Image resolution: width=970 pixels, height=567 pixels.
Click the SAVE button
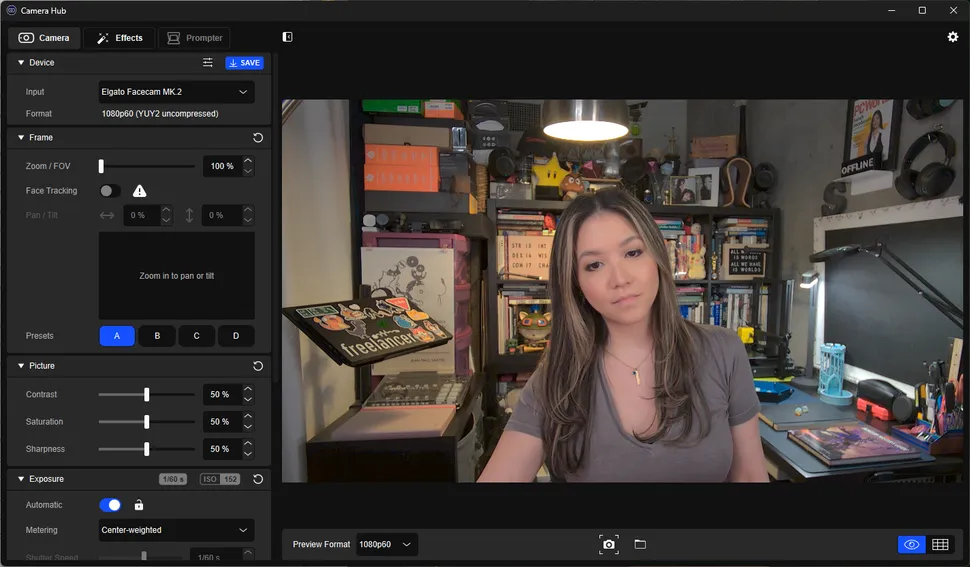coord(244,63)
